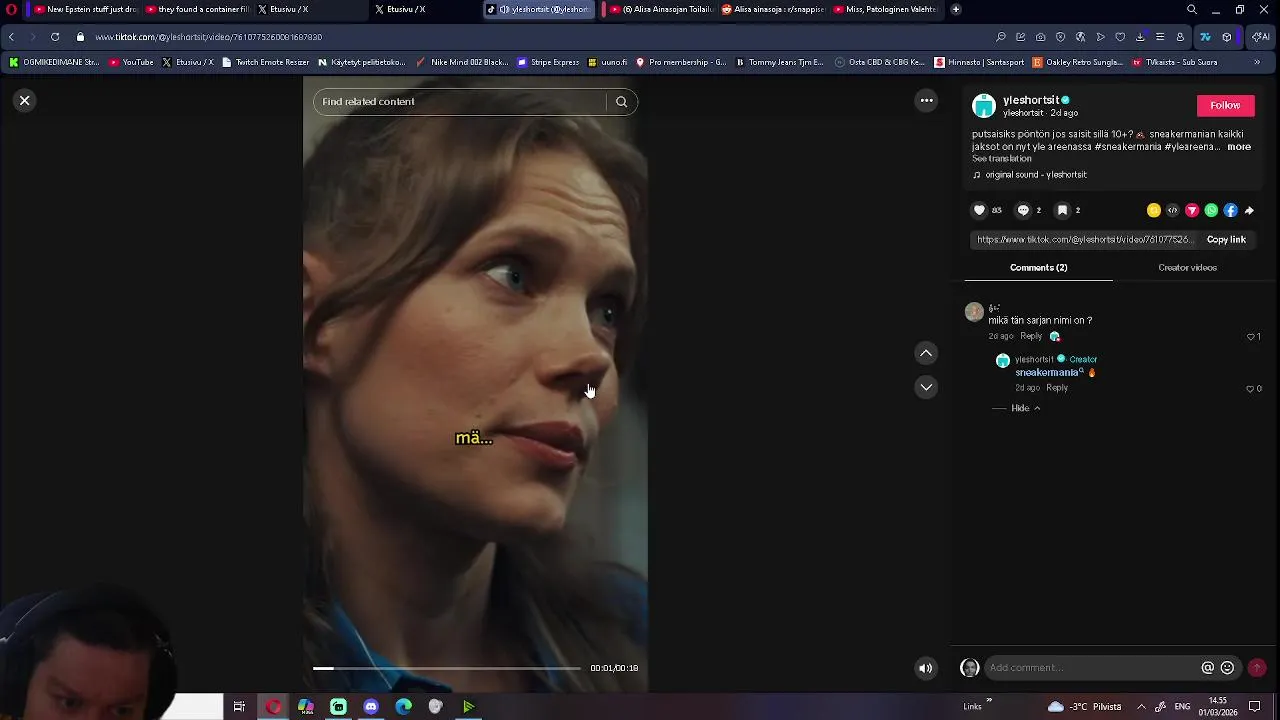Open the TVkaista - Sub Suora bookmark
The image size is (1280, 720).
[x=1174, y=62]
